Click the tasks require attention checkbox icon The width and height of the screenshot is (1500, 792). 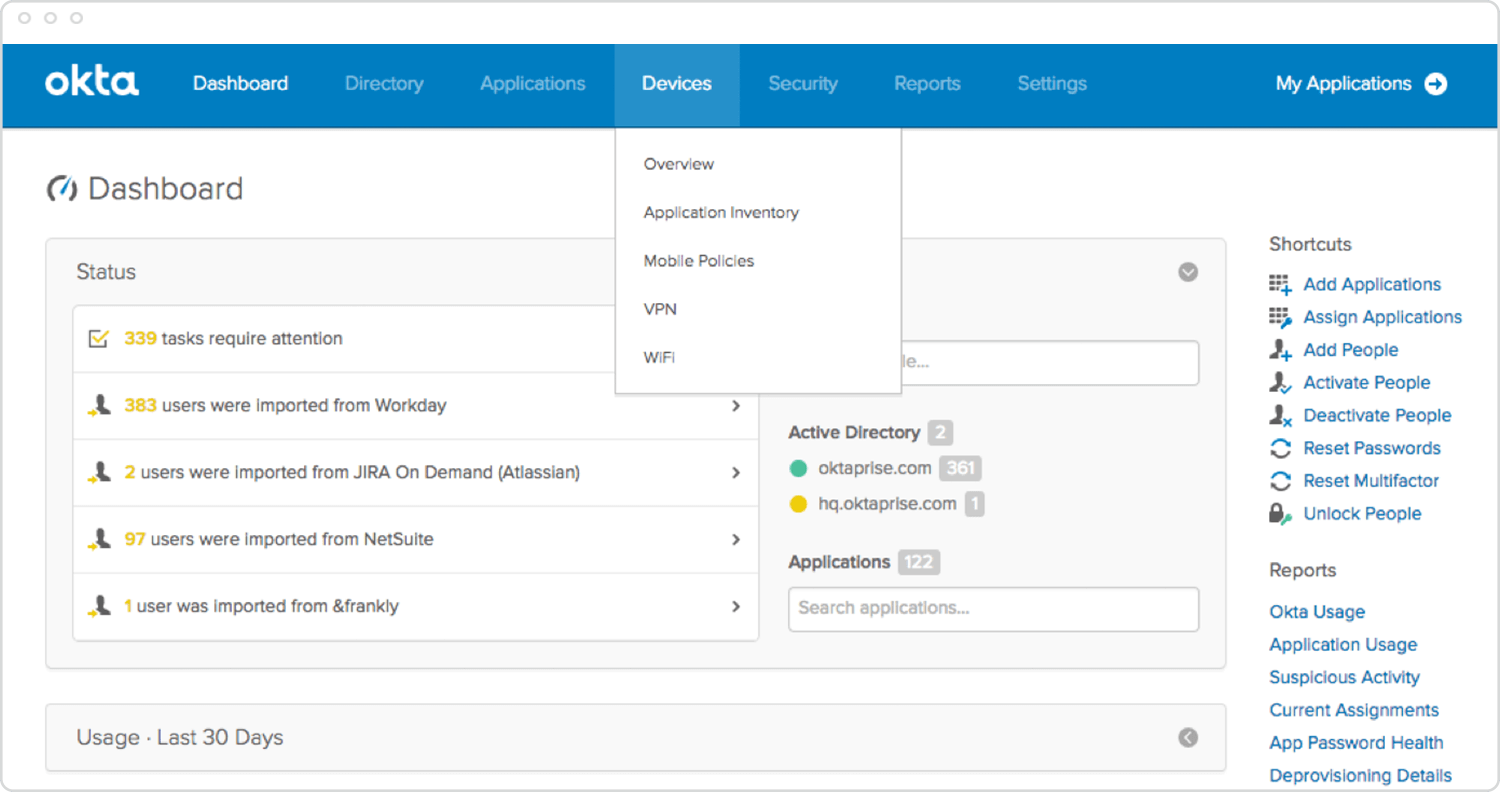tap(98, 339)
